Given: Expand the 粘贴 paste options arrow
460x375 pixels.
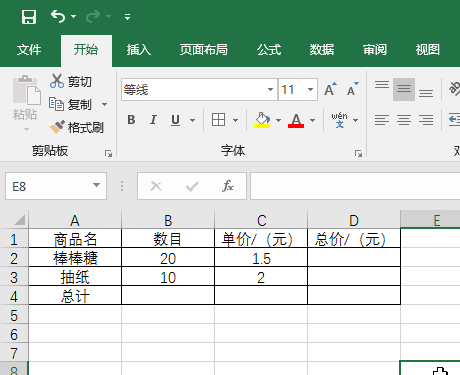Looking at the screenshot, I should pos(26,129).
